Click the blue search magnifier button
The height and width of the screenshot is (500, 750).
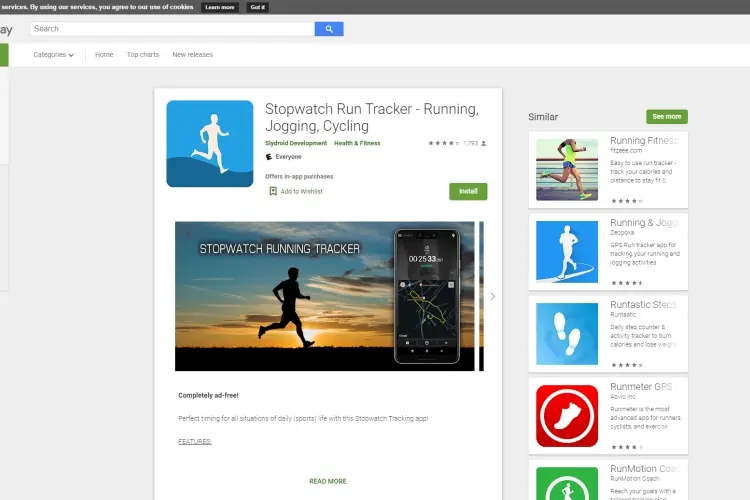329,29
